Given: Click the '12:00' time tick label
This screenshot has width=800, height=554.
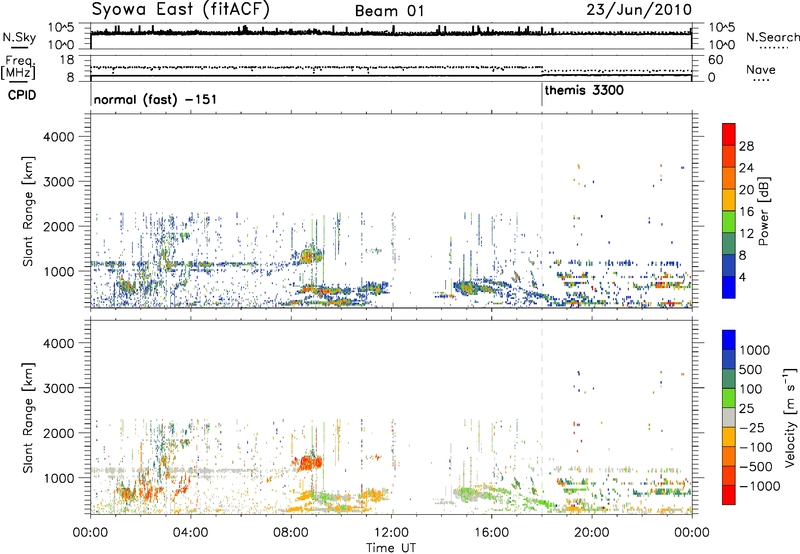Looking at the screenshot, I should (x=391, y=533).
